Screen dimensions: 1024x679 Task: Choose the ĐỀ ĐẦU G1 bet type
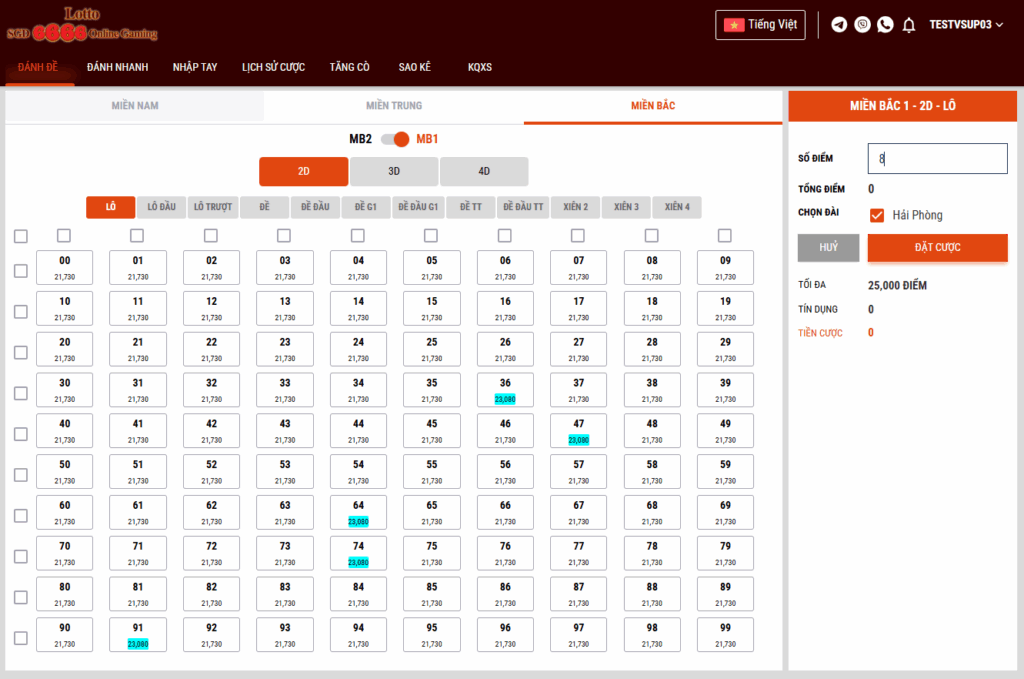coord(418,207)
